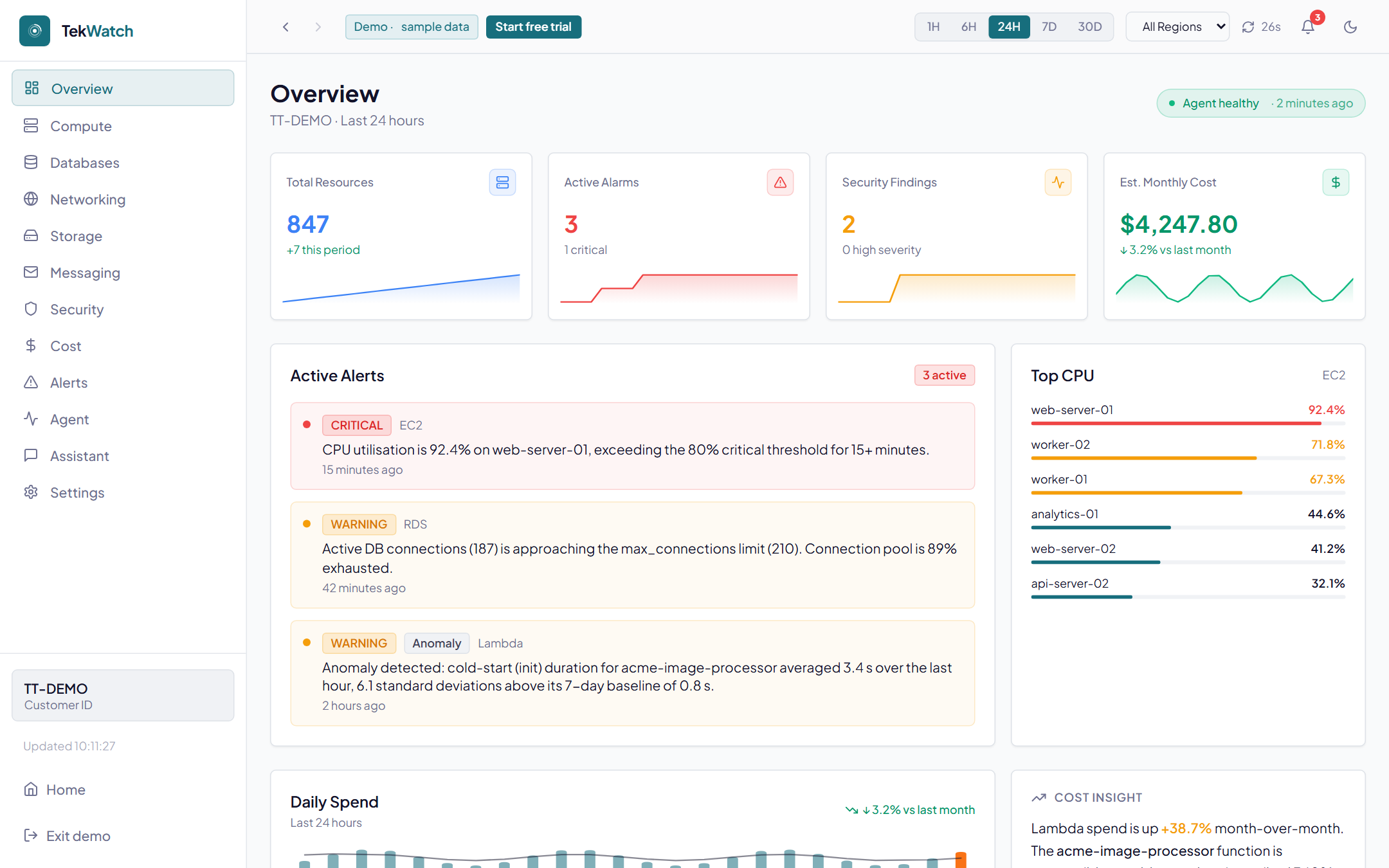Open Compute from the sidebar
Screen dimensions: 1389x868
(x=123, y=126)
